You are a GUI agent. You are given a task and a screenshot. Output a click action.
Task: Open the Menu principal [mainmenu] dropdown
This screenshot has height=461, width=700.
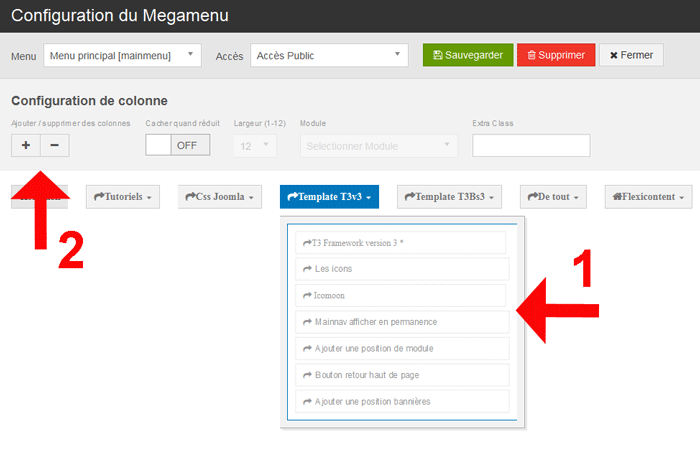coord(123,56)
